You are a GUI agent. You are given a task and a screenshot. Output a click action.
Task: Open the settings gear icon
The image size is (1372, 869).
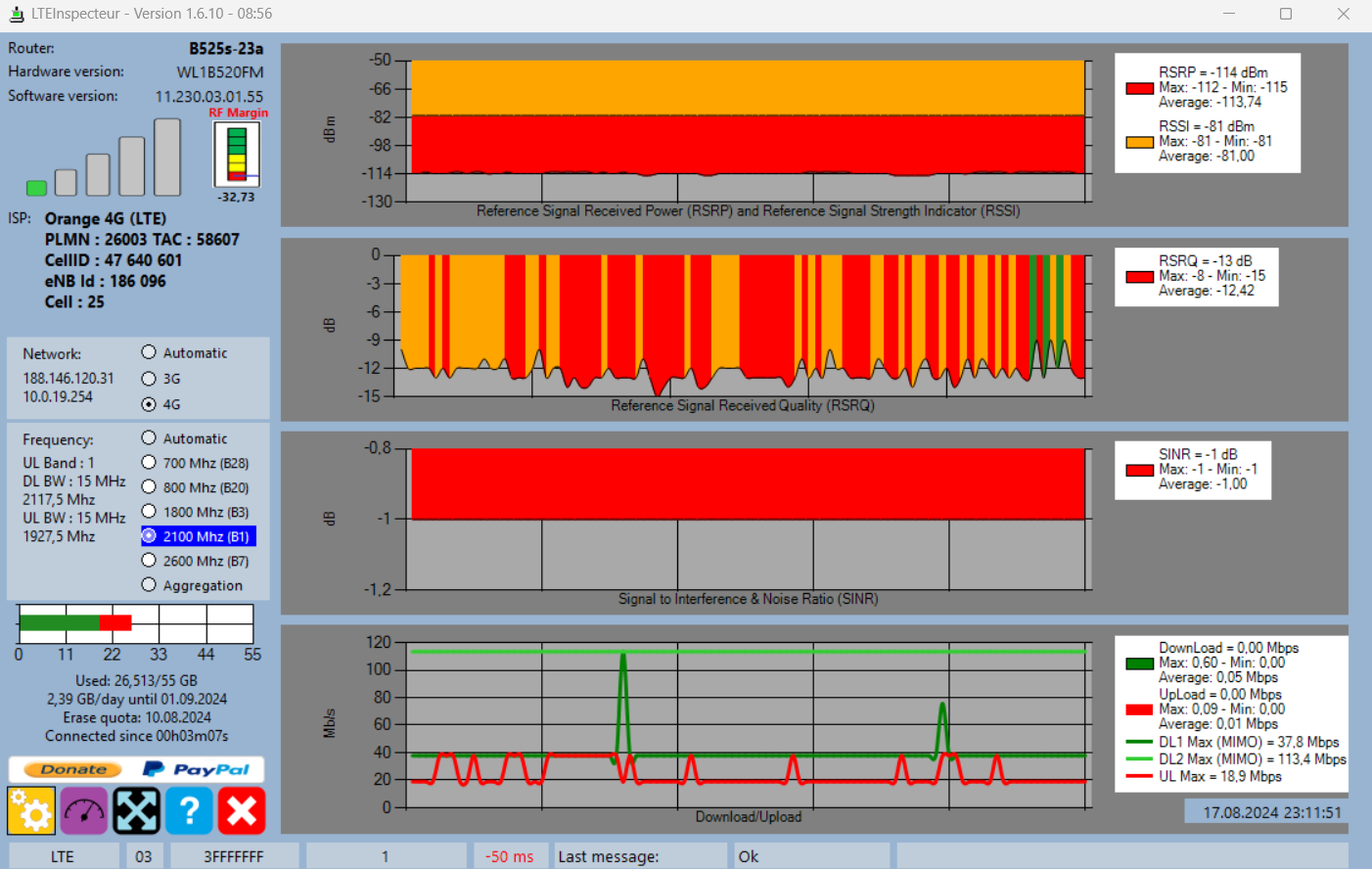click(31, 810)
